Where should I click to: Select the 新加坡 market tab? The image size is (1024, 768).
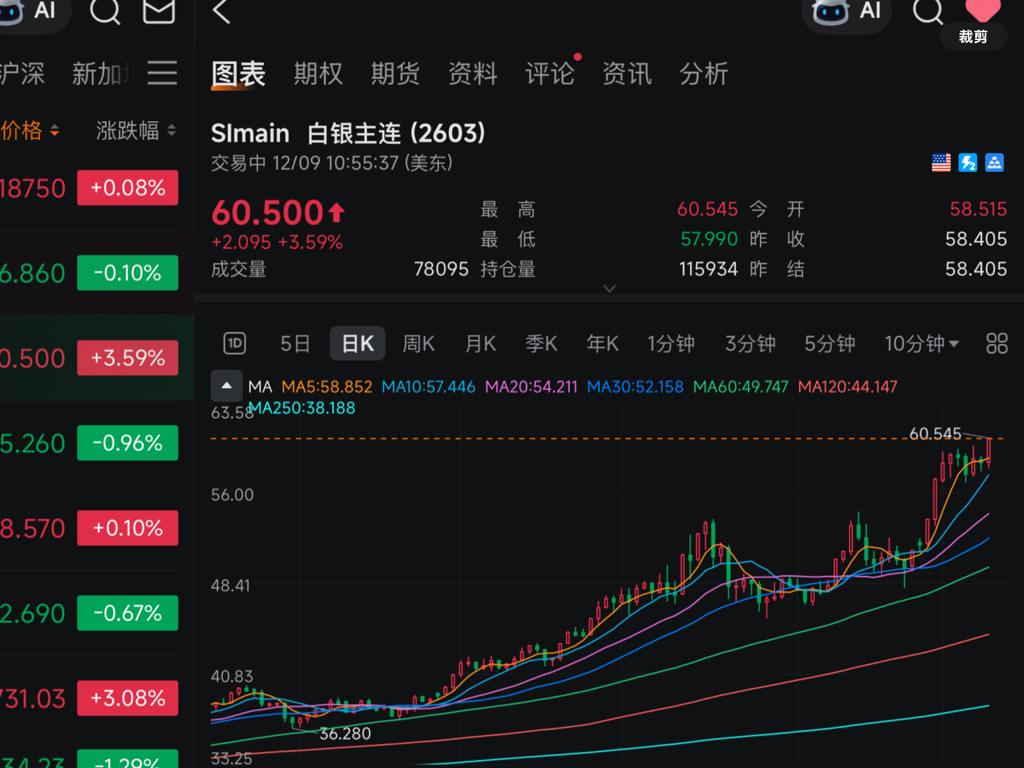[100, 73]
